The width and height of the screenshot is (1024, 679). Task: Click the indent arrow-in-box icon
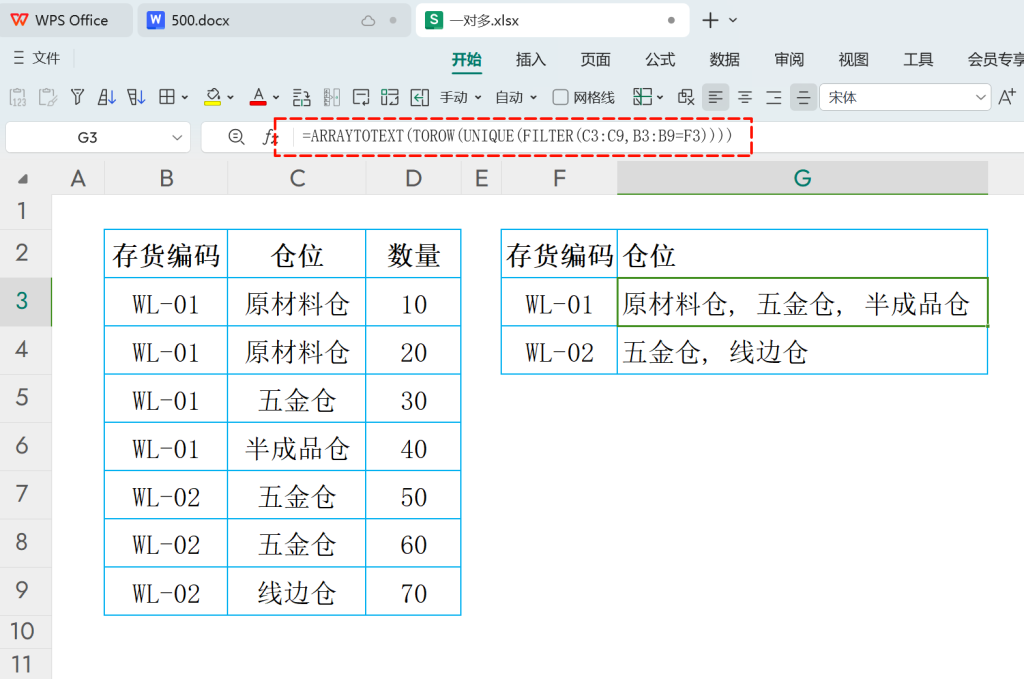point(419,97)
